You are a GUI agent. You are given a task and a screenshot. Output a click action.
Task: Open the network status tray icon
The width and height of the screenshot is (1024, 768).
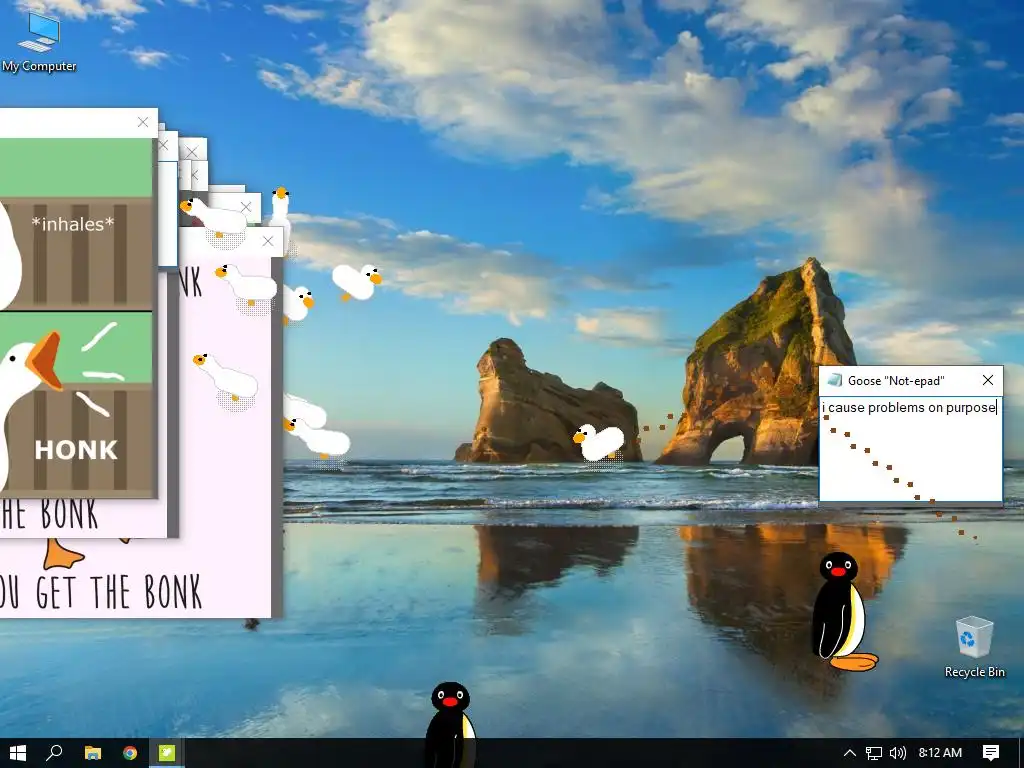coord(874,753)
